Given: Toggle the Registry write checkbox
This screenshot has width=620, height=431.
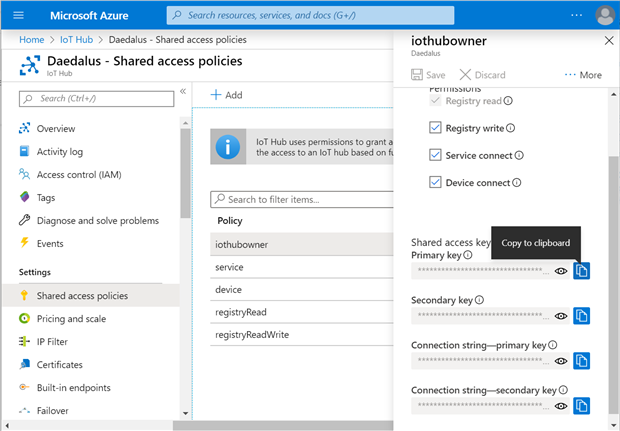Looking at the screenshot, I should click(435, 128).
